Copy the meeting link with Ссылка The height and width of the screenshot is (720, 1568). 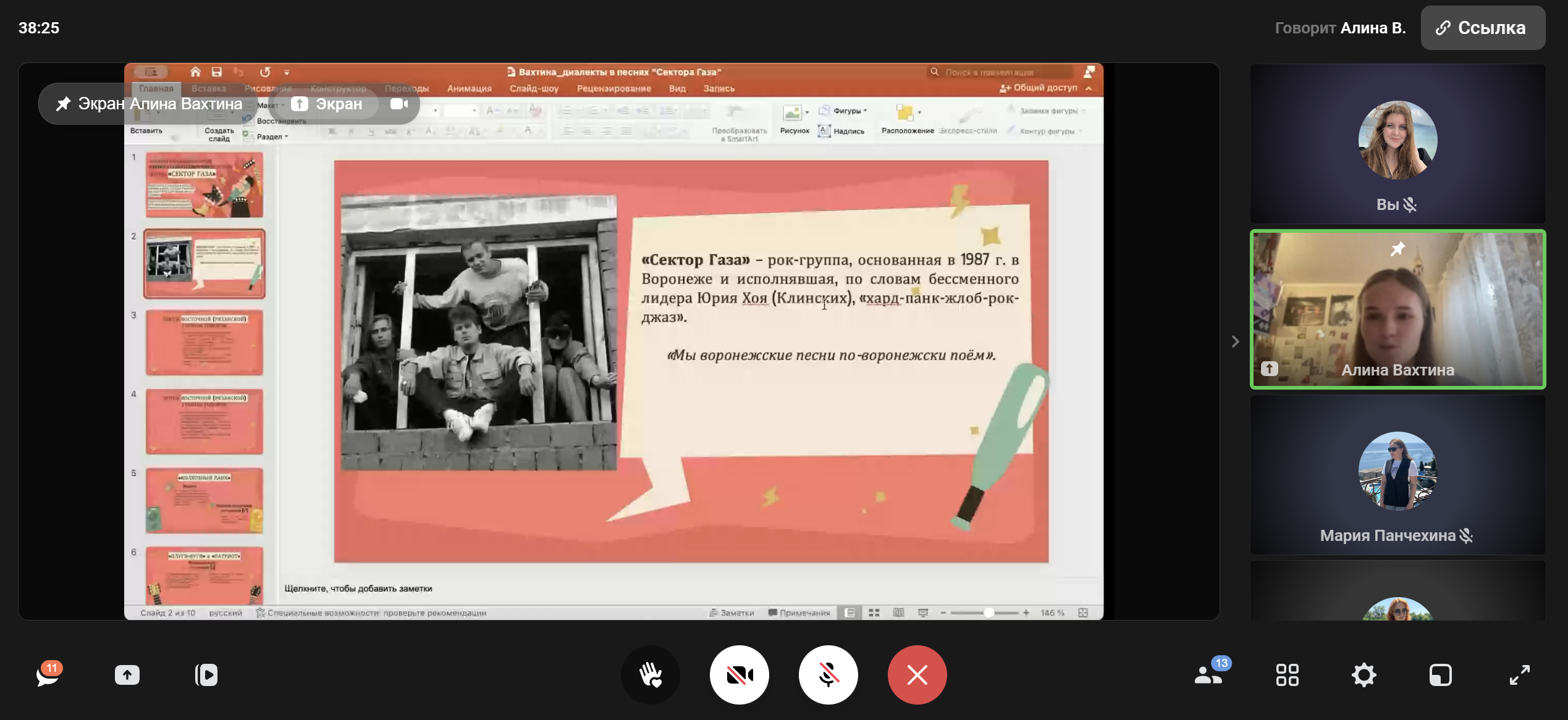point(1483,28)
